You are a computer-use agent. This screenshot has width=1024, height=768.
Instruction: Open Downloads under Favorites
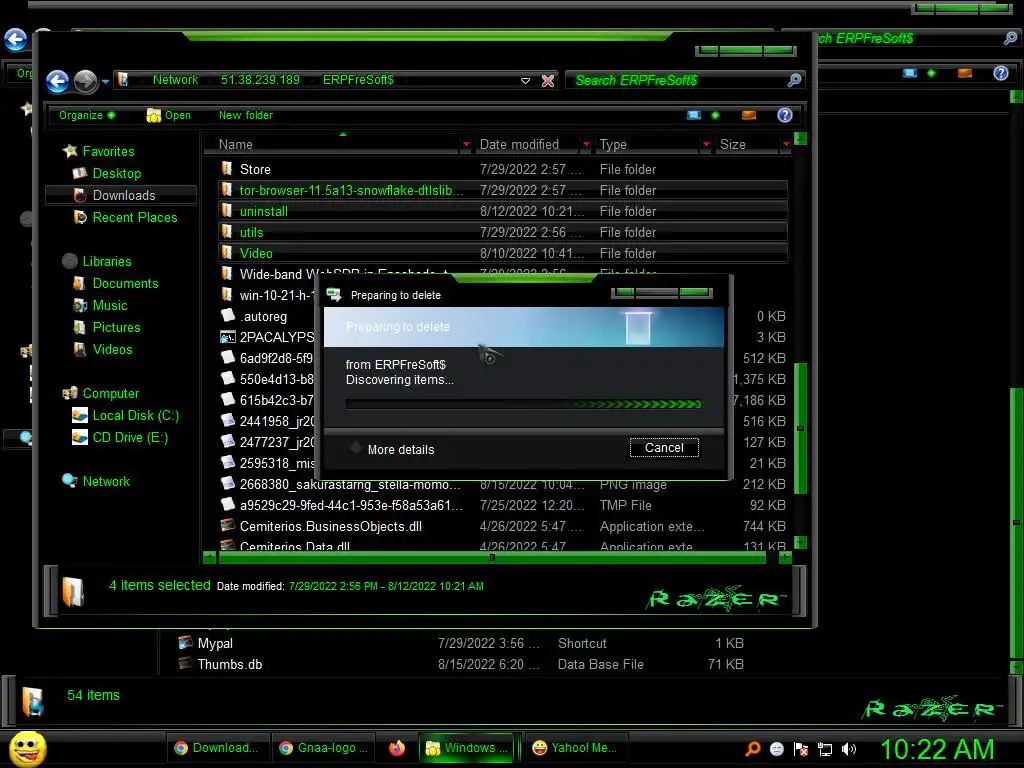click(x=123, y=195)
